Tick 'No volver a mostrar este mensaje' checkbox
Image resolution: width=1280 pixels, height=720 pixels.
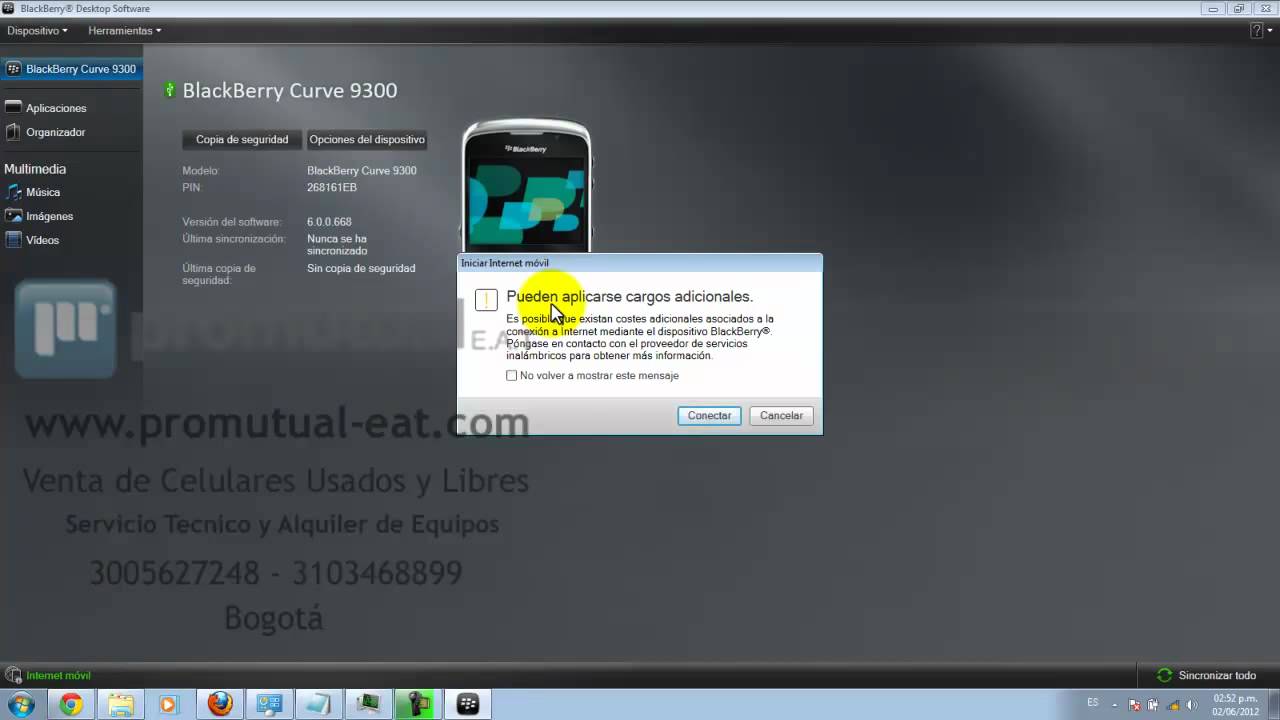[512, 376]
